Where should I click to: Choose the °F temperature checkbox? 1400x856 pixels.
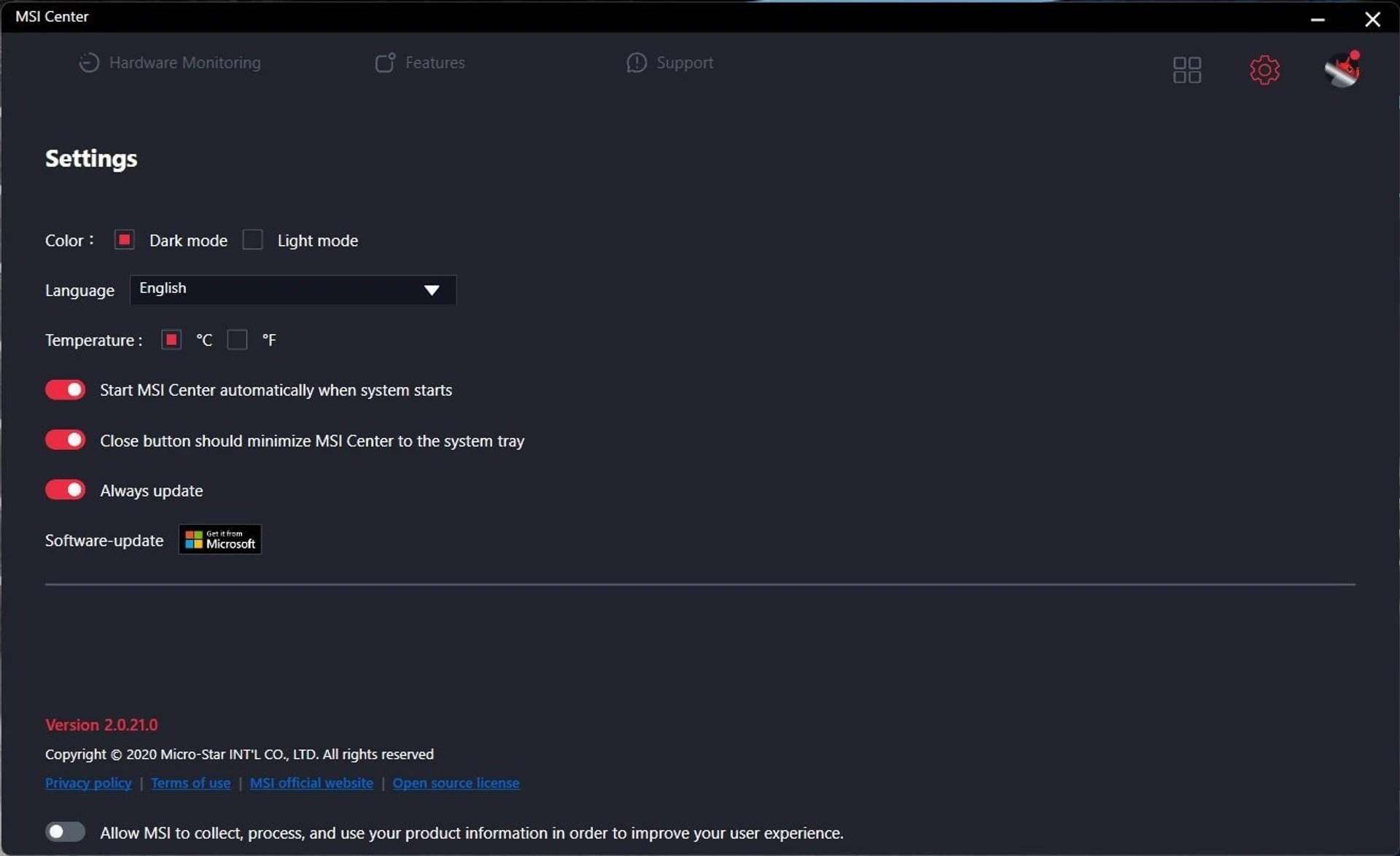click(x=237, y=339)
